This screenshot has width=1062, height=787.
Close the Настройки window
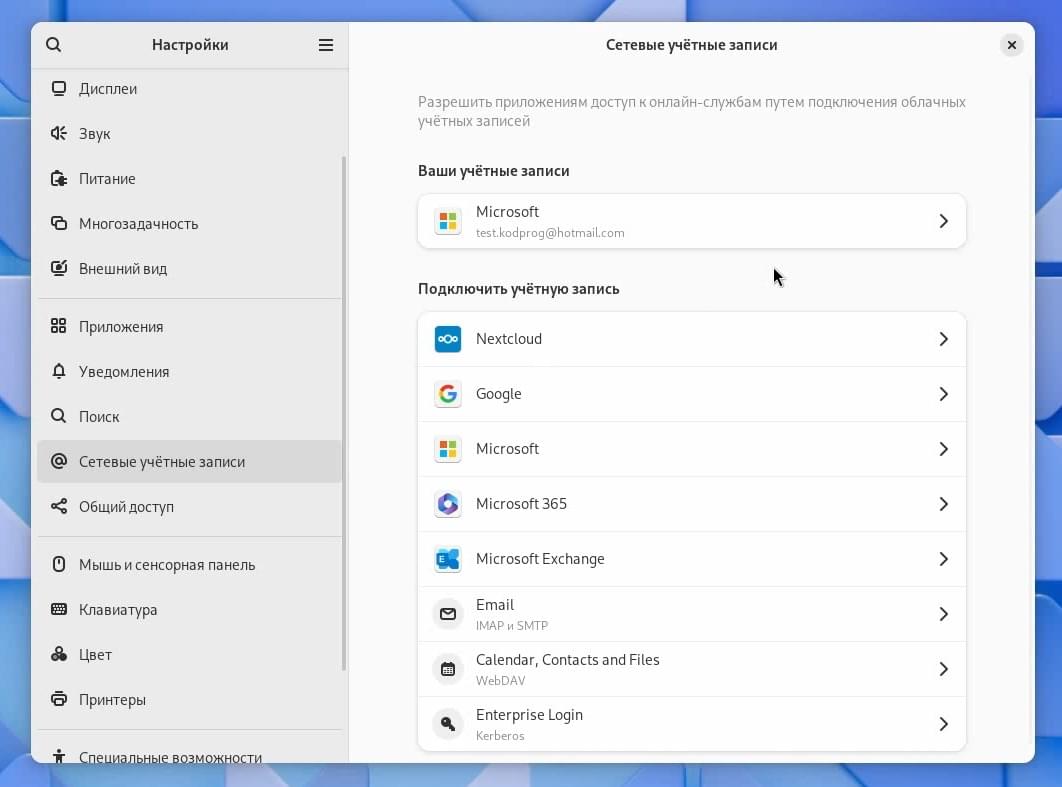1011,45
